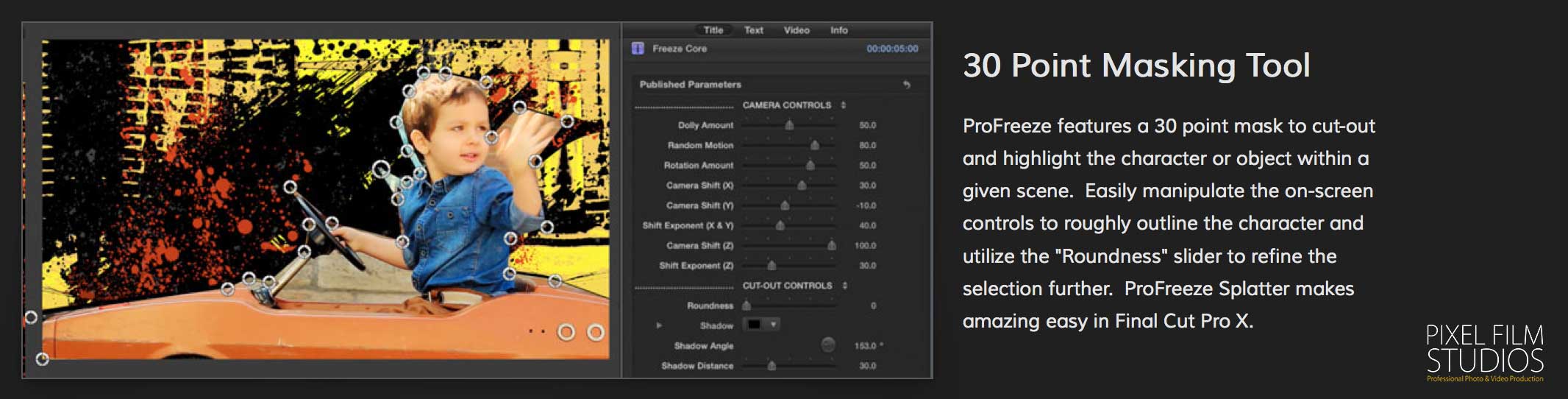Click the CUT-OUT CONTROLS label

787,286
